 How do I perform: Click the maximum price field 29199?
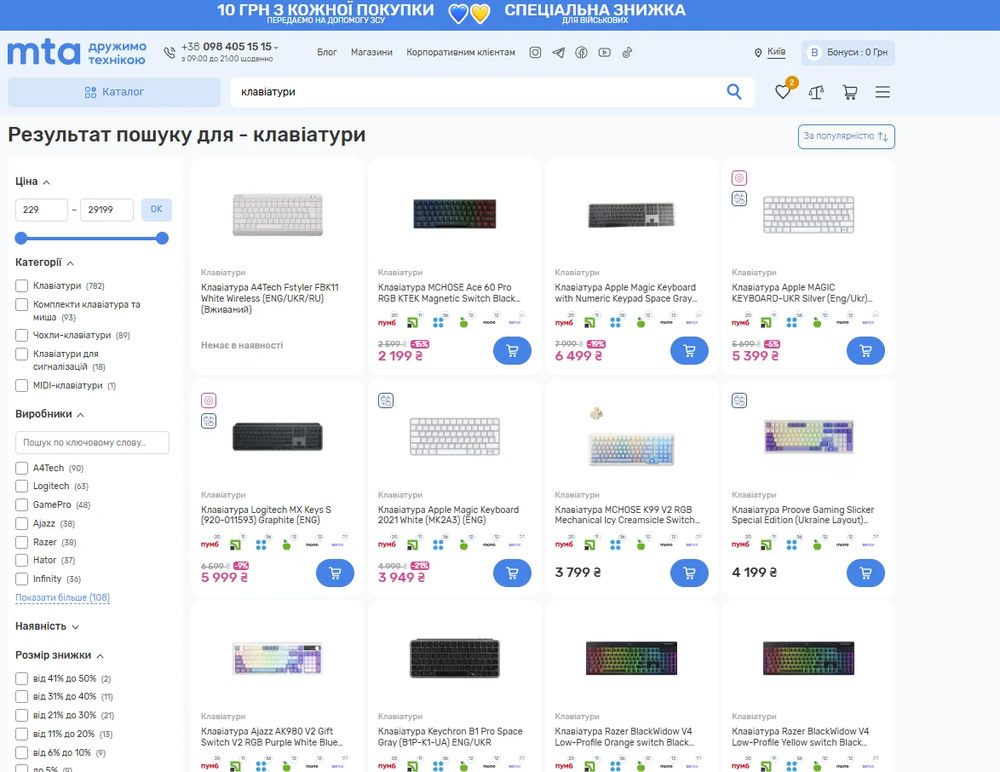coord(107,209)
